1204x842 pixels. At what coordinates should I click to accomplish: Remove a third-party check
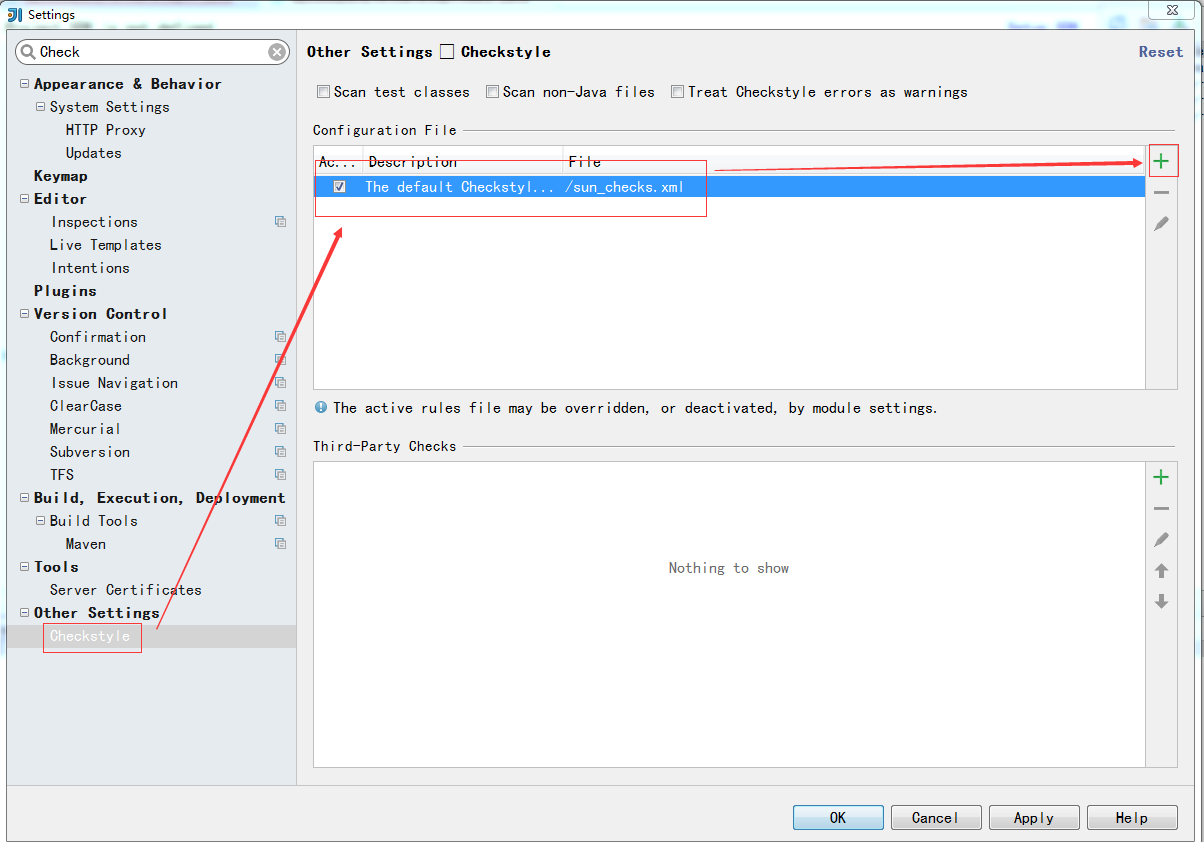click(1161, 509)
